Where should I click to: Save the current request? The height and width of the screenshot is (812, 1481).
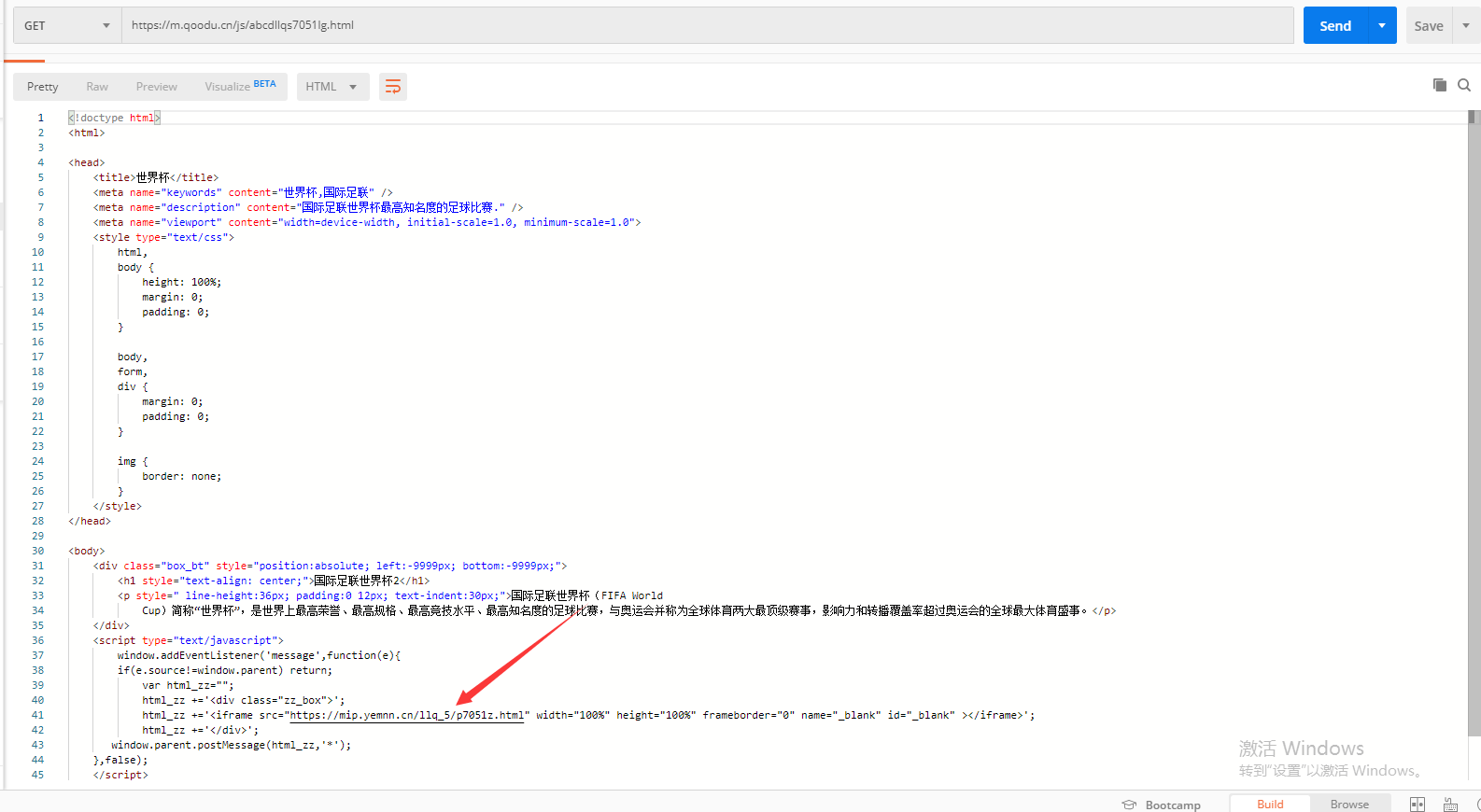pyautogui.click(x=1429, y=25)
